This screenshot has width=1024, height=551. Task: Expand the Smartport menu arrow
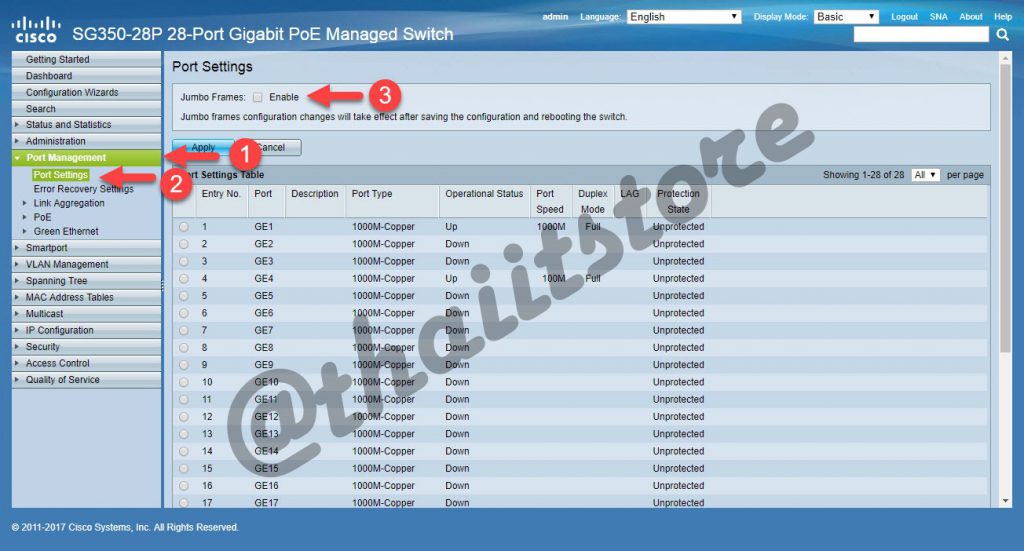click(x=17, y=248)
